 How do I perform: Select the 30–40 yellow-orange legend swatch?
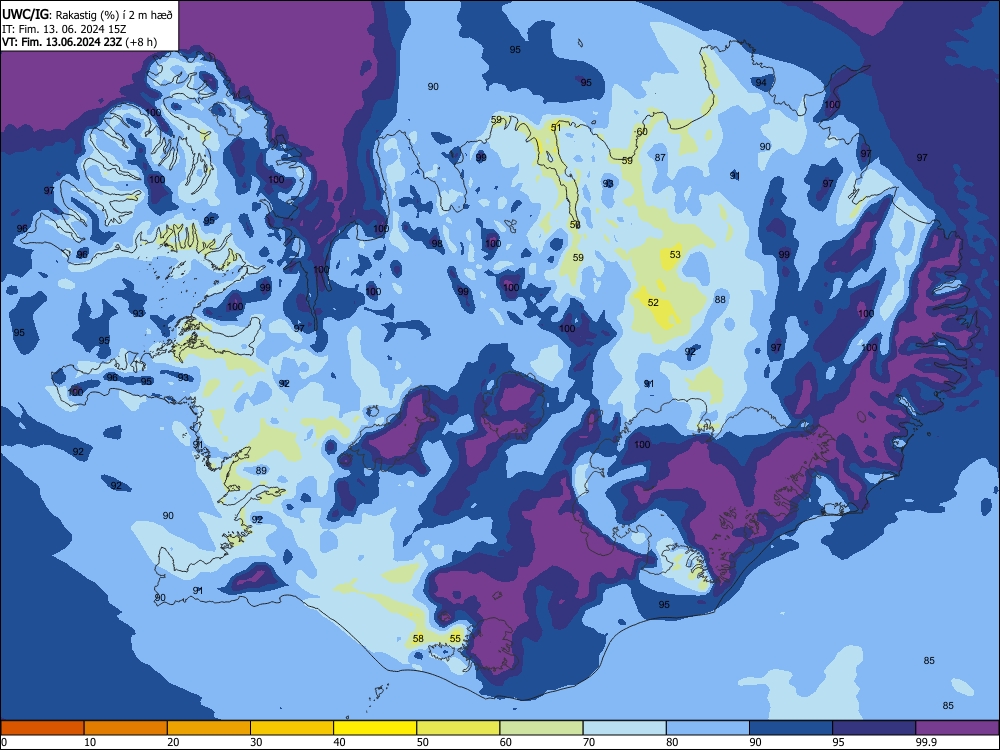point(292,728)
